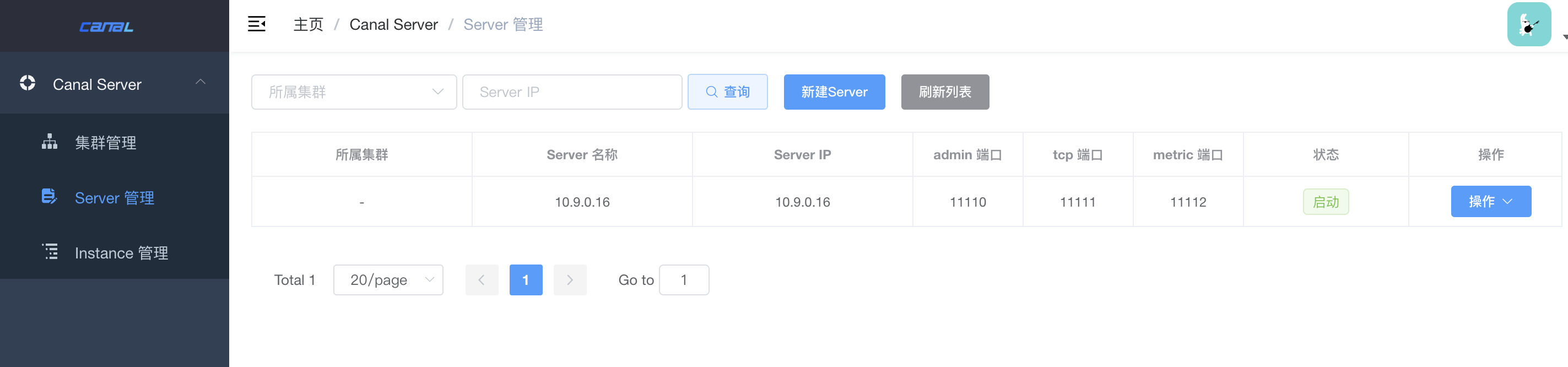Click the Instance 管理 list icon
1568x367 pixels.
click(x=49, y=252)
